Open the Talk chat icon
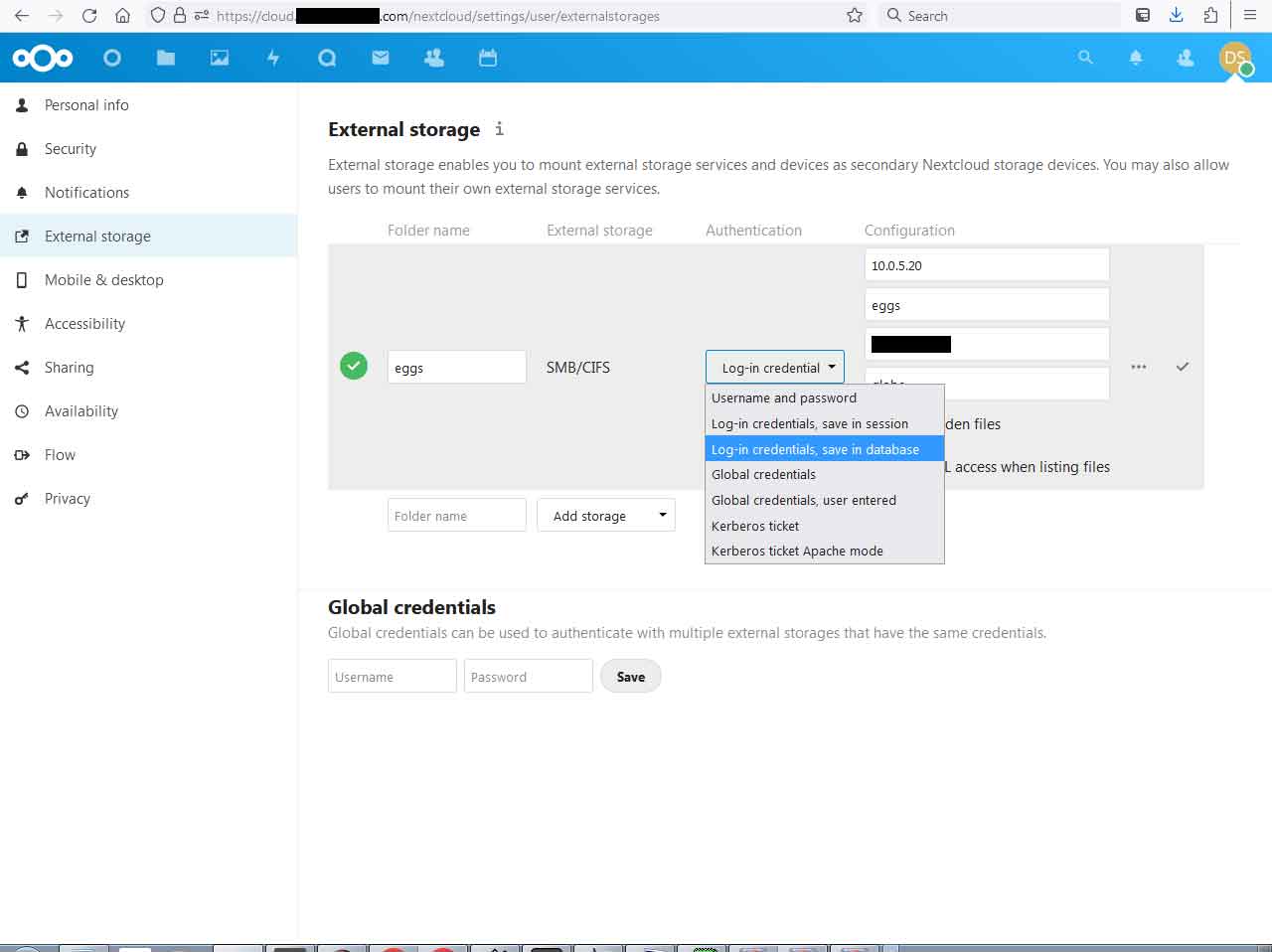Image resolution: width=1272 pixels, height=952 pixels. [x=327, y=58]
